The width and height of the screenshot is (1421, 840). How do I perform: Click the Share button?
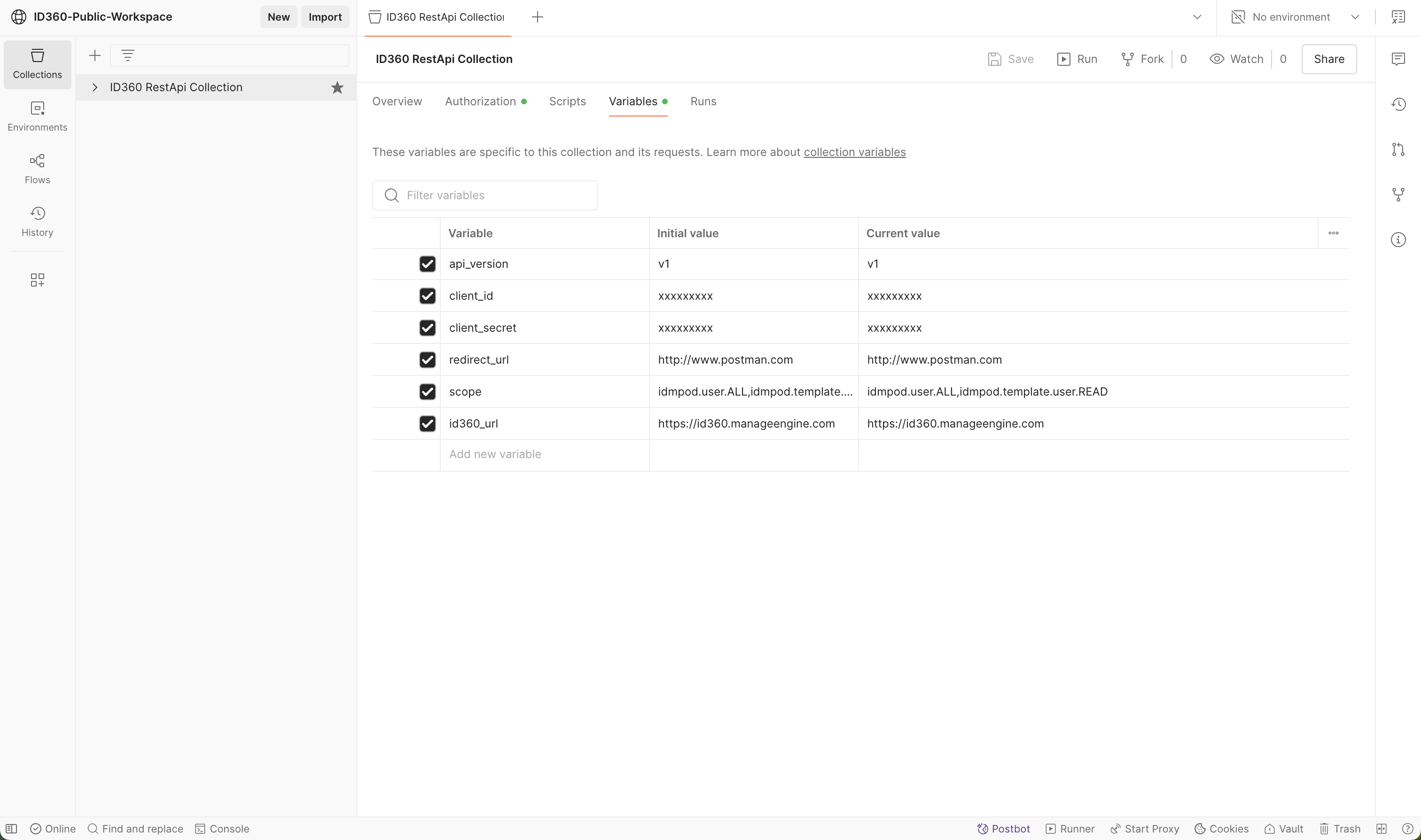click(1329, 59)
